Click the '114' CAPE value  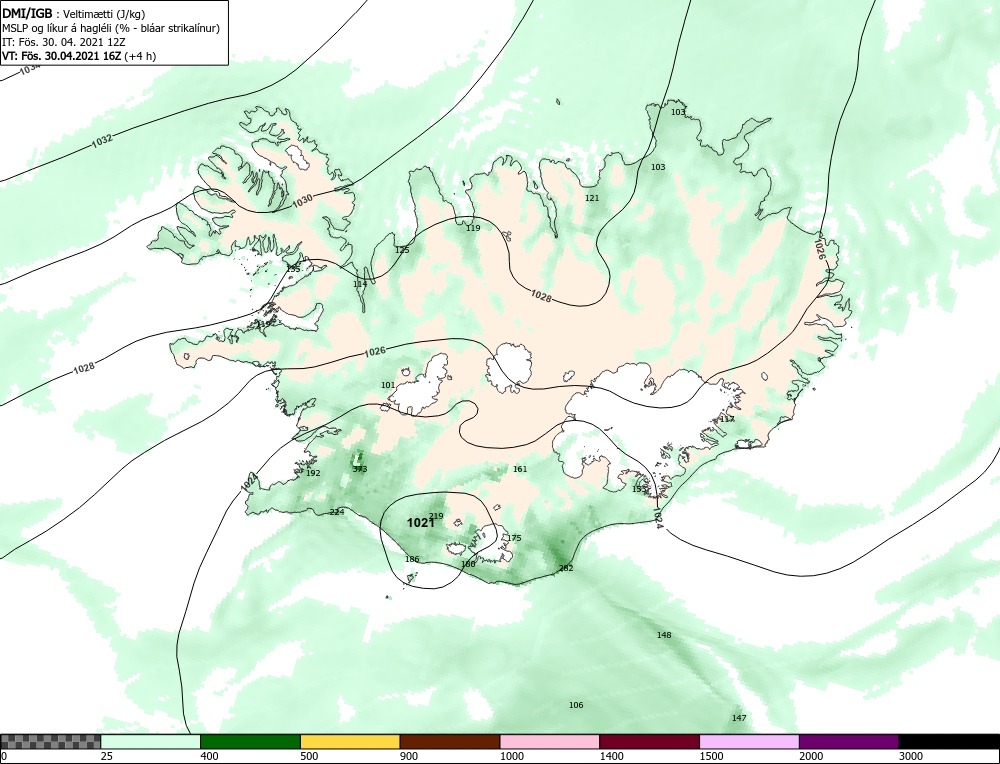(360, 284)
